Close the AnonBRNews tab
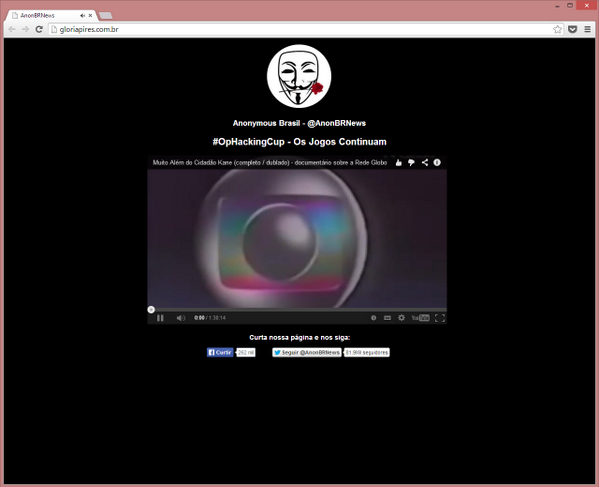This screenshot has width=599, height=487. (91, 16)
